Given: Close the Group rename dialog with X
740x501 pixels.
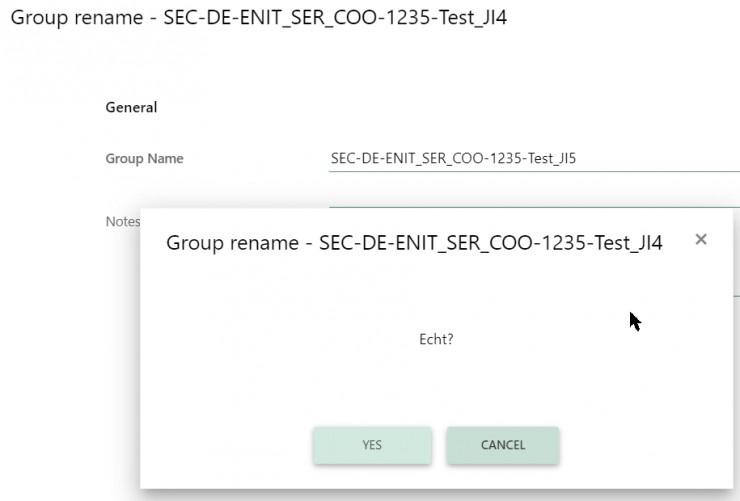Looking at the screenshot, I should (x=701, y=240).
